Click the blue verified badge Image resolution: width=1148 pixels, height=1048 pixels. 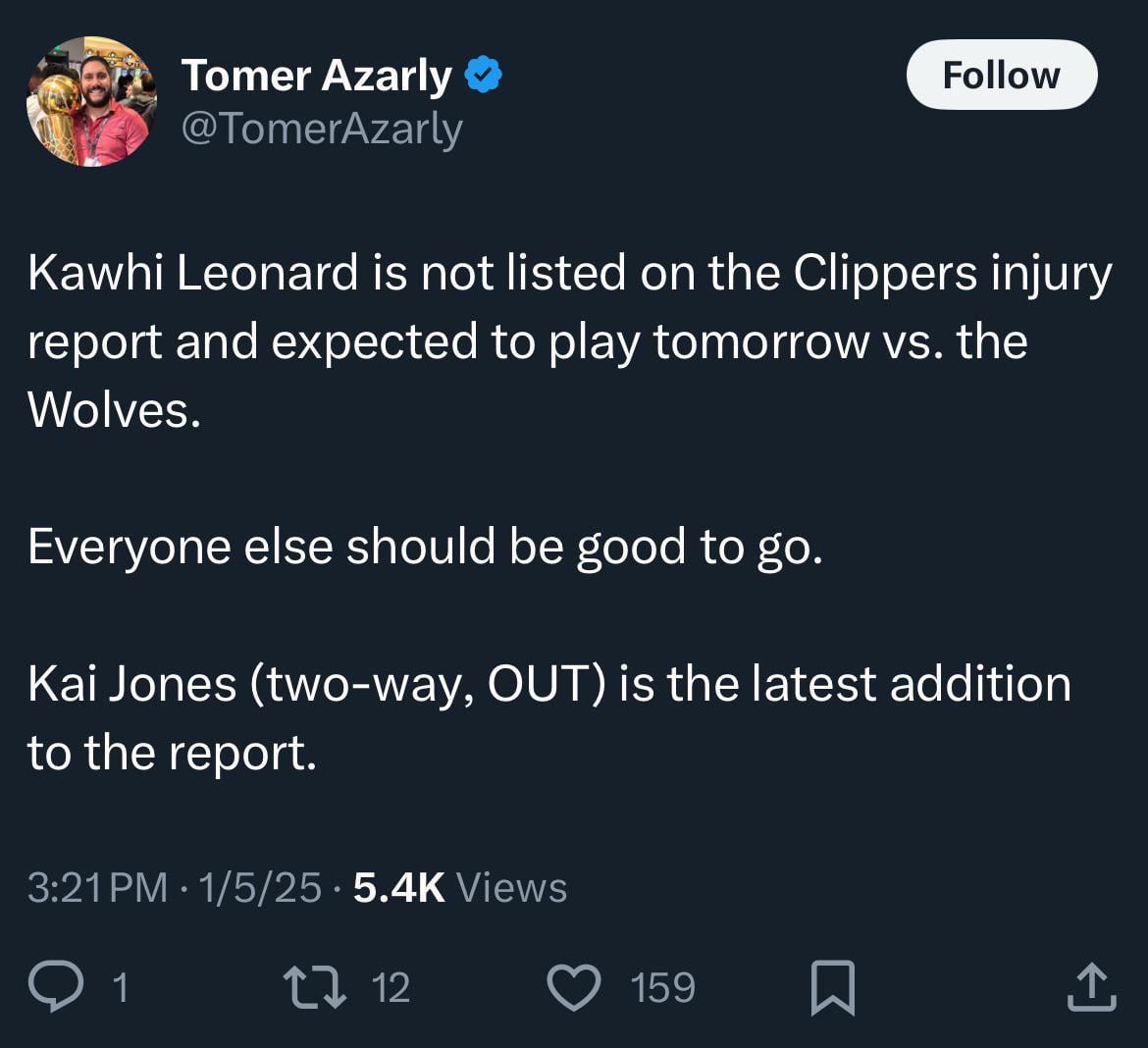(483, 76)
